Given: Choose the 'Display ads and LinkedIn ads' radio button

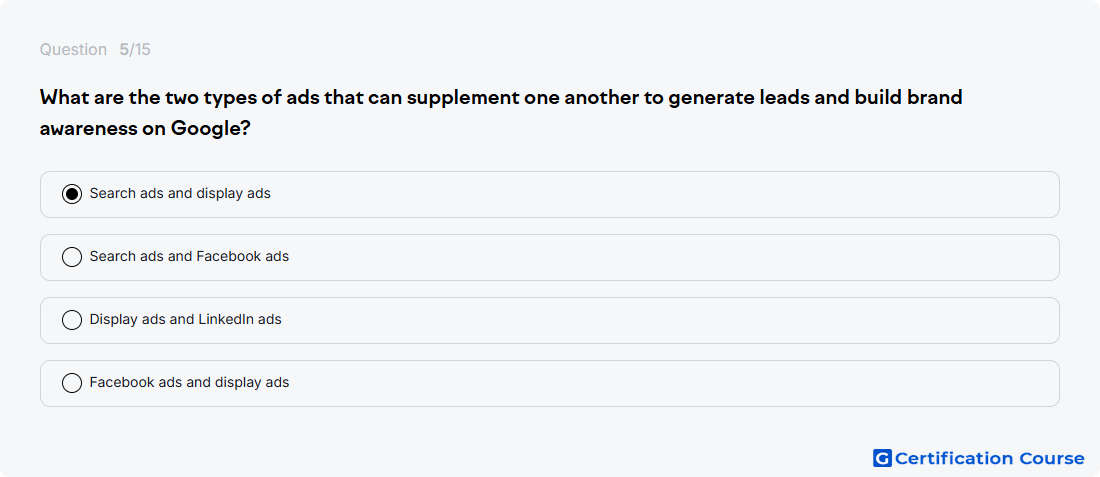Looking at the screenshot, I should click(x=72, y=321).
